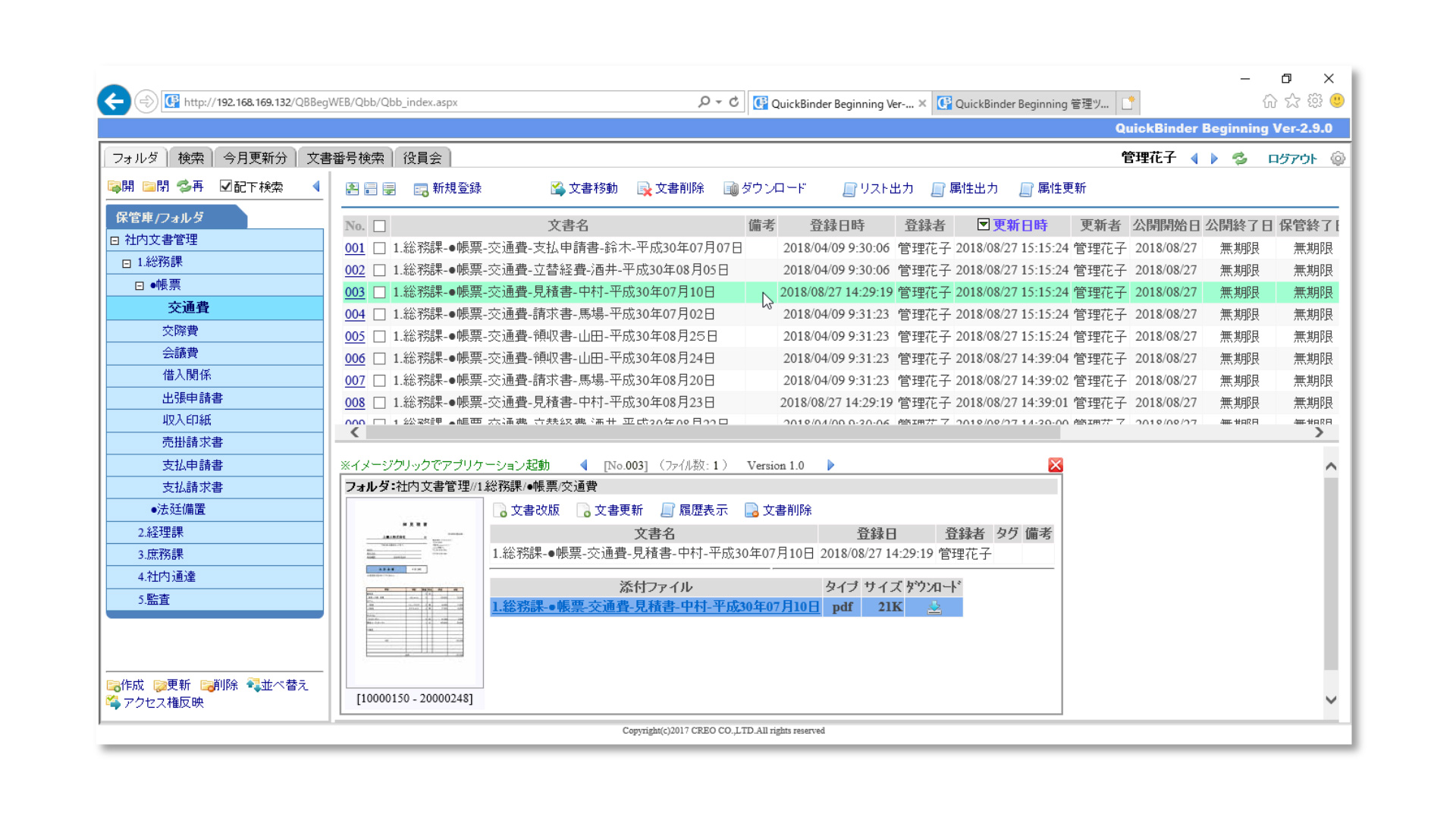Check the box for row 007
The image size is (1456, 814).
coord(380,380)
